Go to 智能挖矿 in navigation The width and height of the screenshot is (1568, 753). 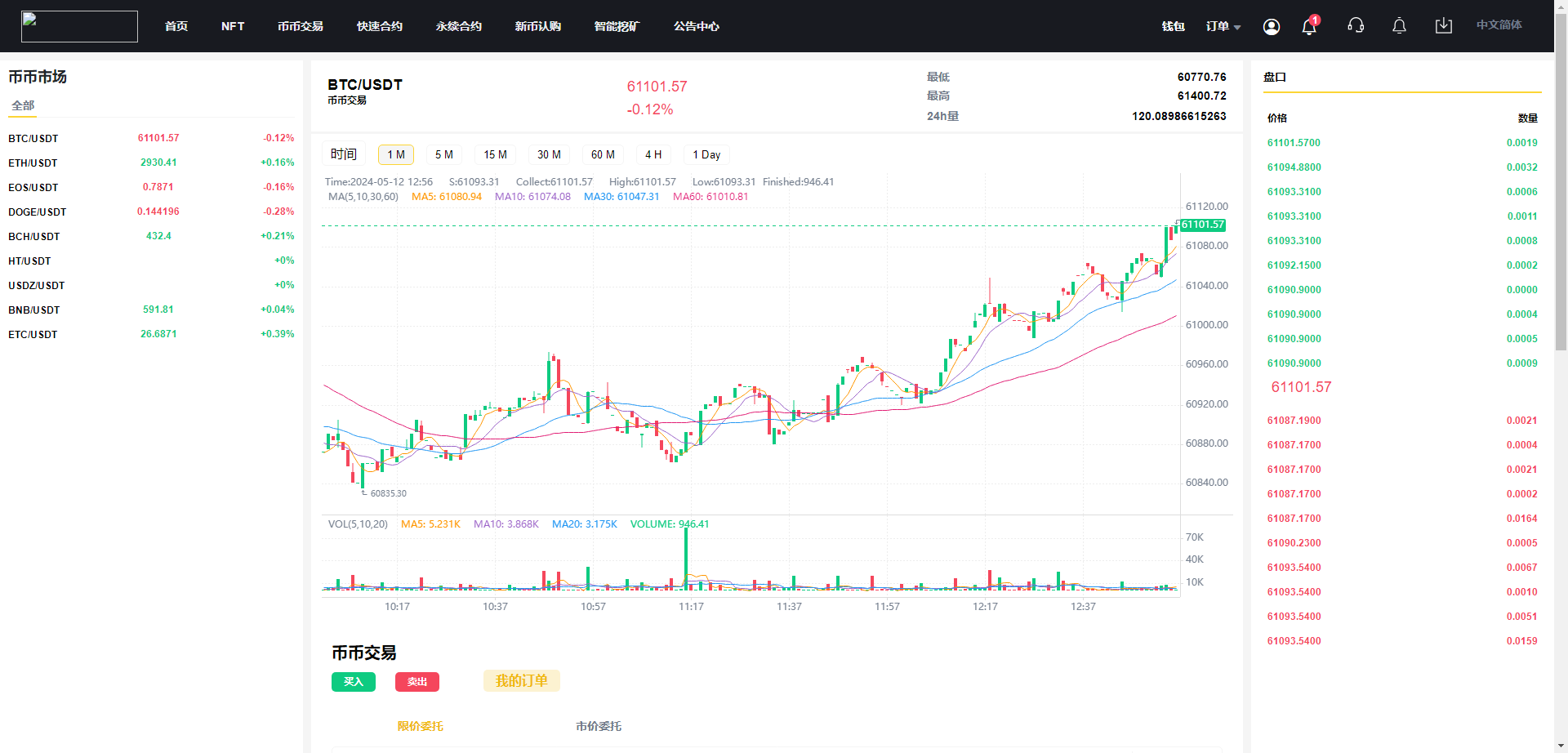(617, 26)
